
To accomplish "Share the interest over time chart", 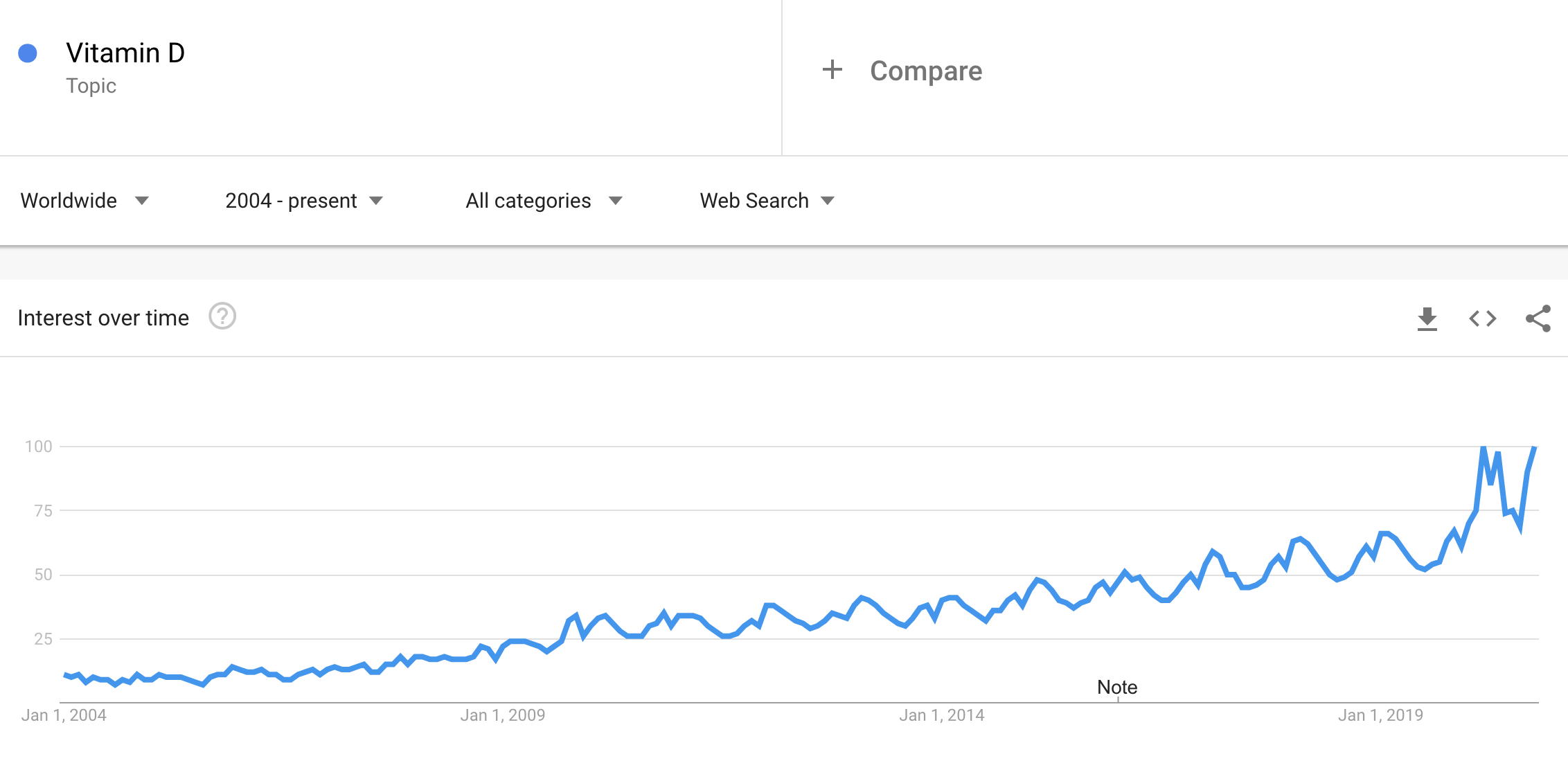I will point(1538,318).
